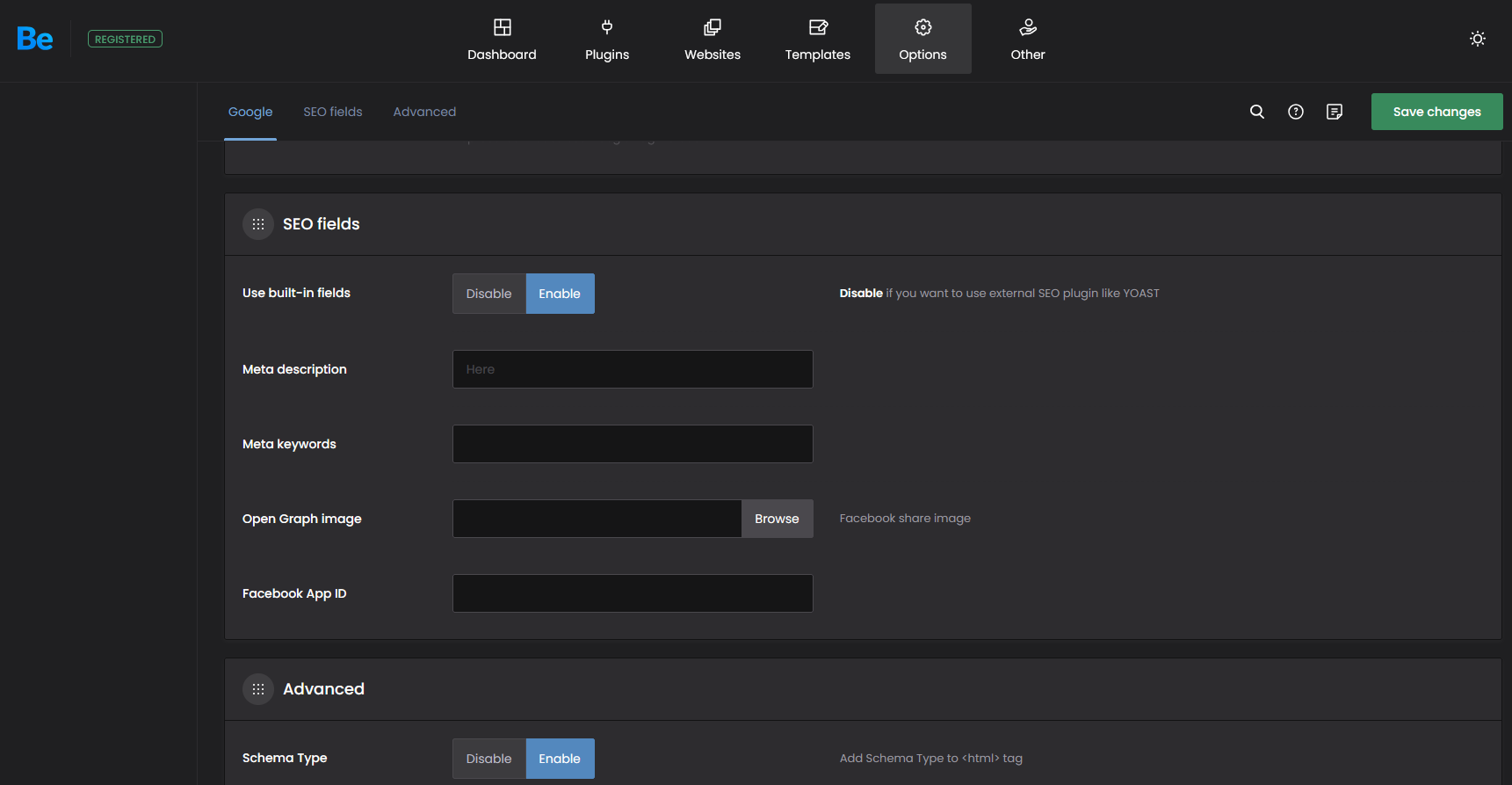Disable Schema Type option
1512x785 pixels.
pos(488,759)
